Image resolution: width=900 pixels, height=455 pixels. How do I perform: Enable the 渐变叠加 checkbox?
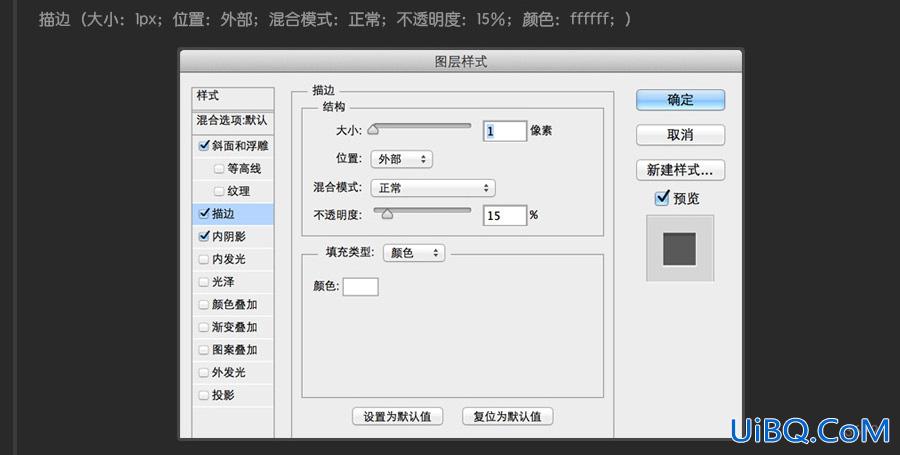tap(204, 327)
